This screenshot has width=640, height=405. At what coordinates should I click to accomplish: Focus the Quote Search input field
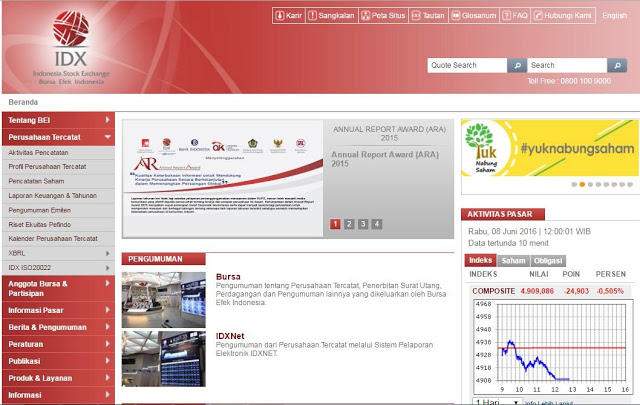click(x=467, y=65)
